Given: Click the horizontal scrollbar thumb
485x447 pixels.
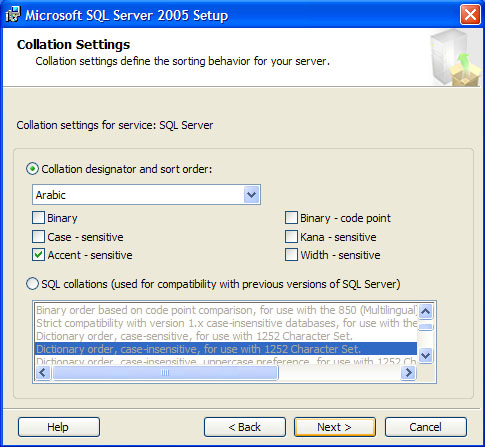Looking at the screenshot, I should pyautogui.click(x=165, y=372).
